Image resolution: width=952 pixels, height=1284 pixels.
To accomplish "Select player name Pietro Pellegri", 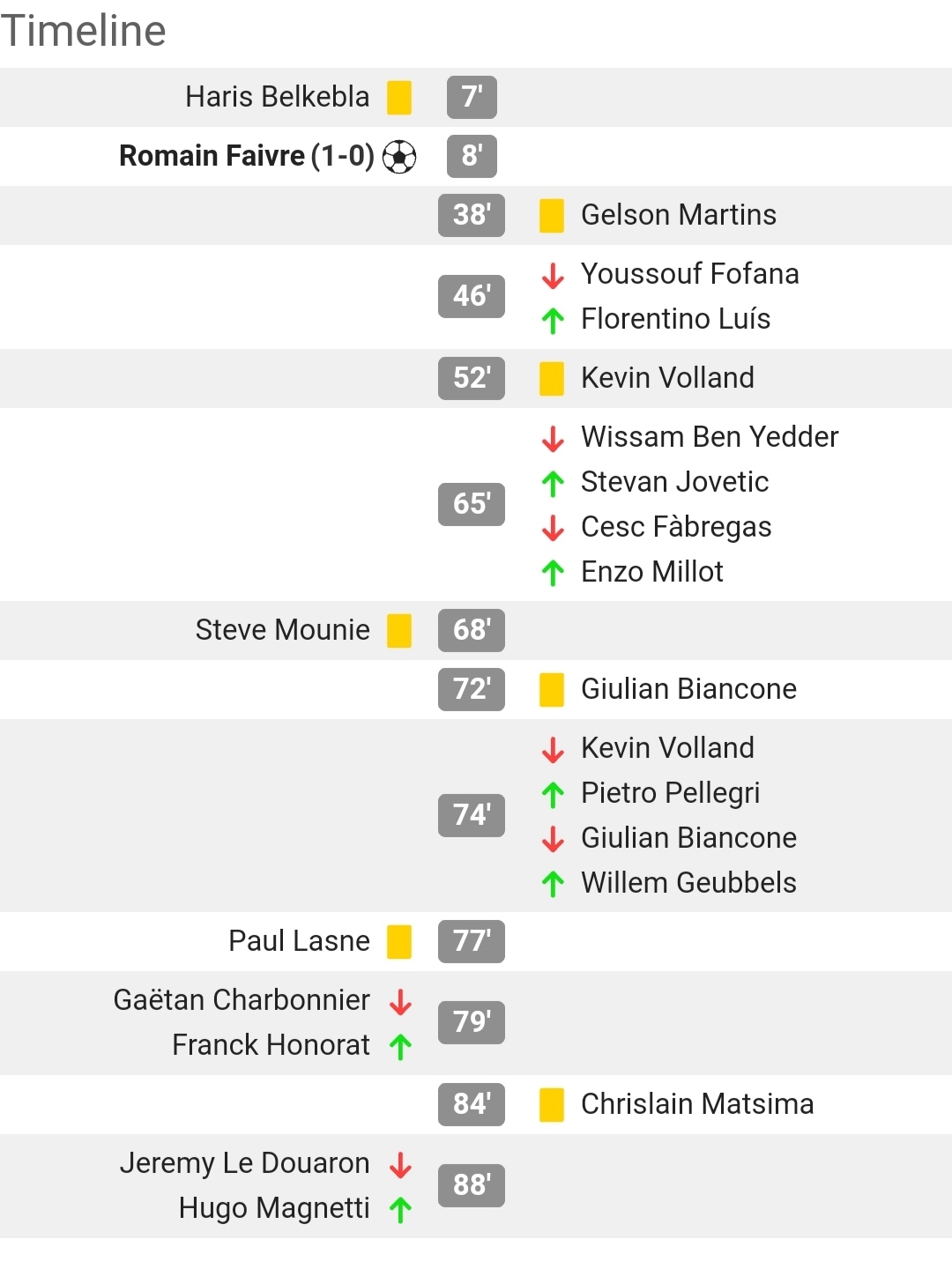I will 670,793.
